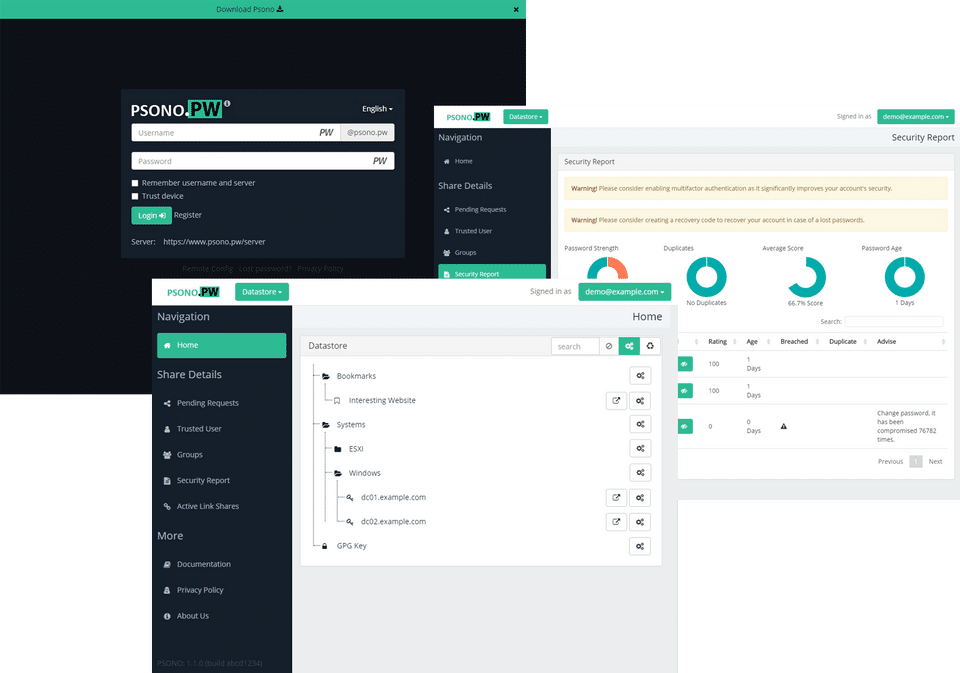
Task: Click the Register link on login form
Action: 187,215
